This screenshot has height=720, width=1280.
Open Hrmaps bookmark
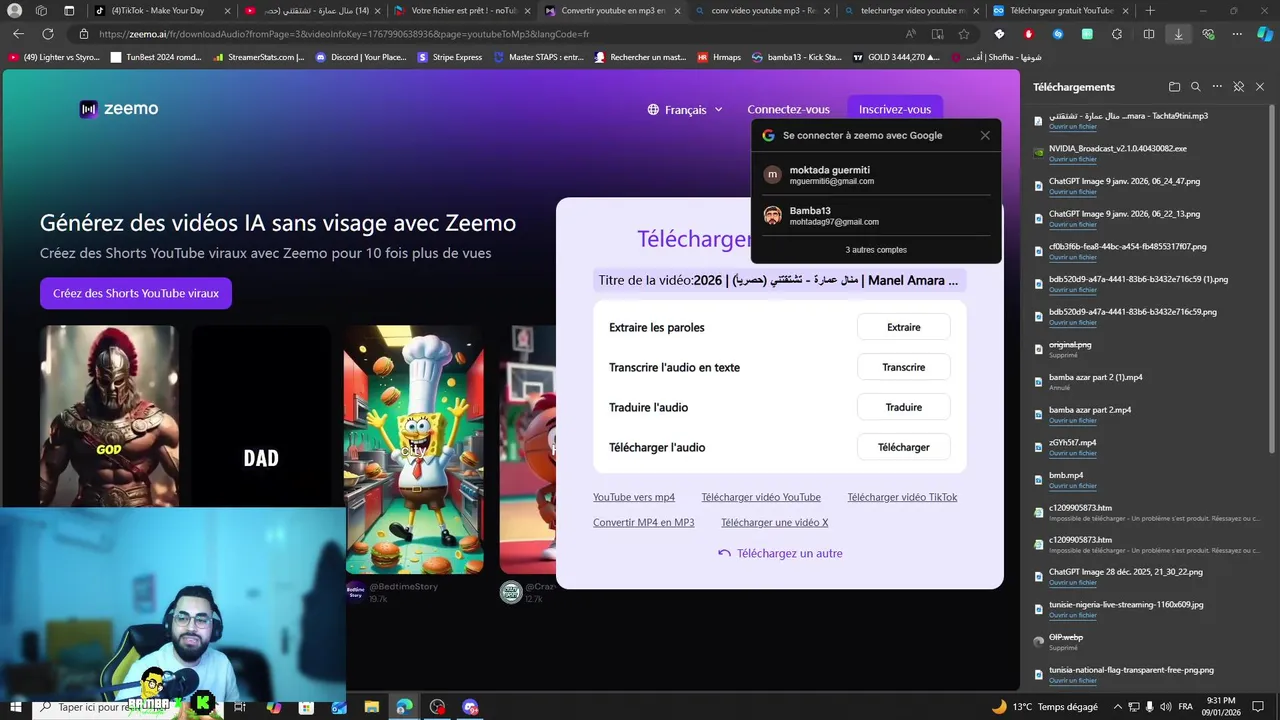719,57
